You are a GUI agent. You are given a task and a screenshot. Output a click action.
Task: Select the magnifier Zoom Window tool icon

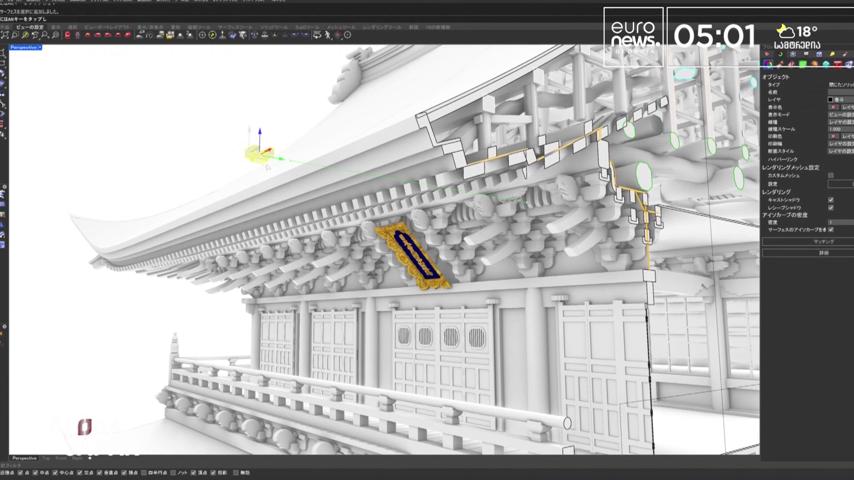[15, 35]
